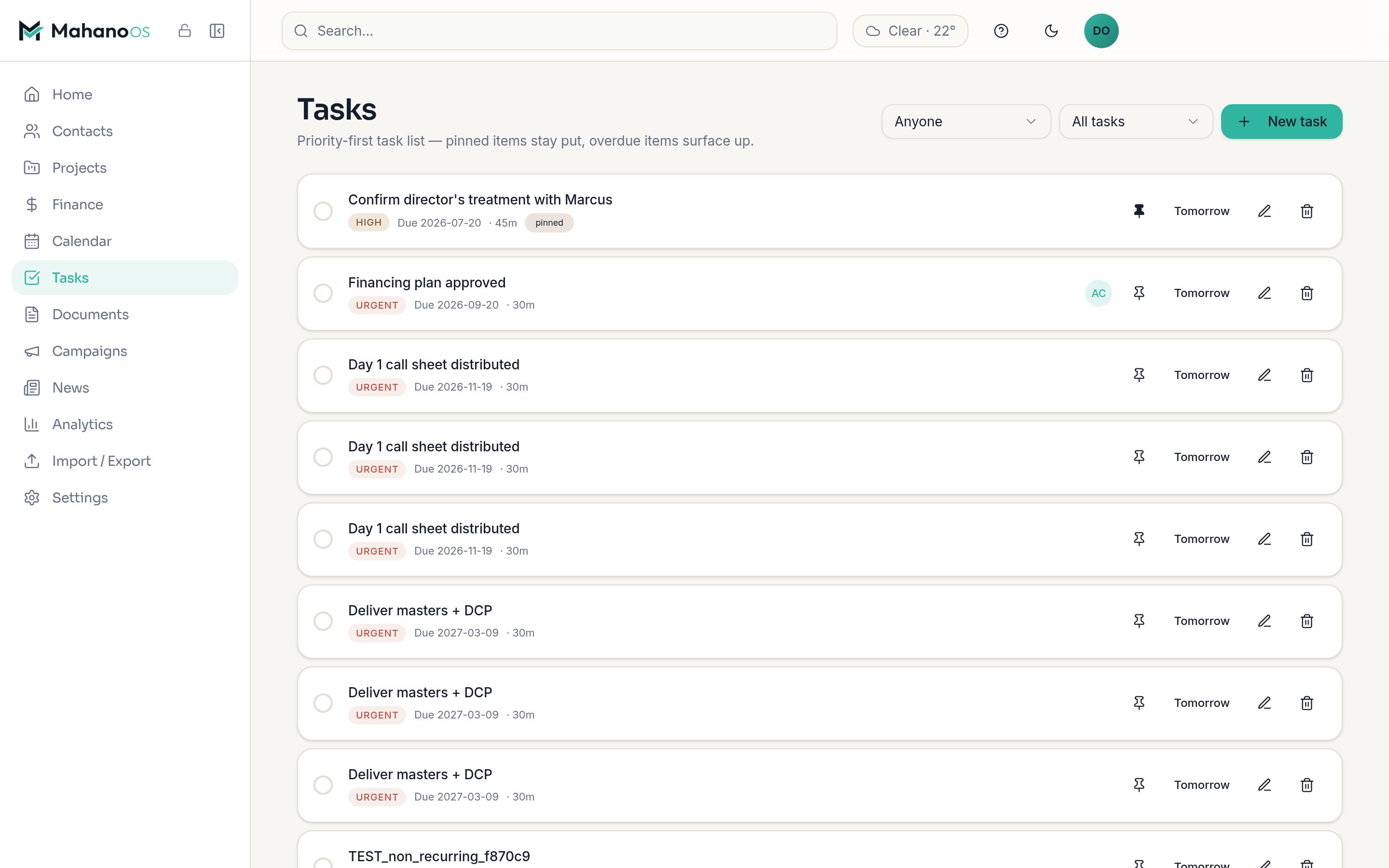Focus the Search input field
This screenshot has width=1389, height=868.
(x=559, y=30)
